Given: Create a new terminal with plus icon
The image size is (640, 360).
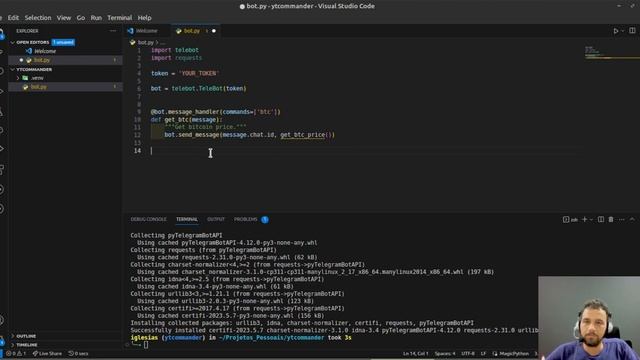Looking at the screenshot, I should [584, 220].
